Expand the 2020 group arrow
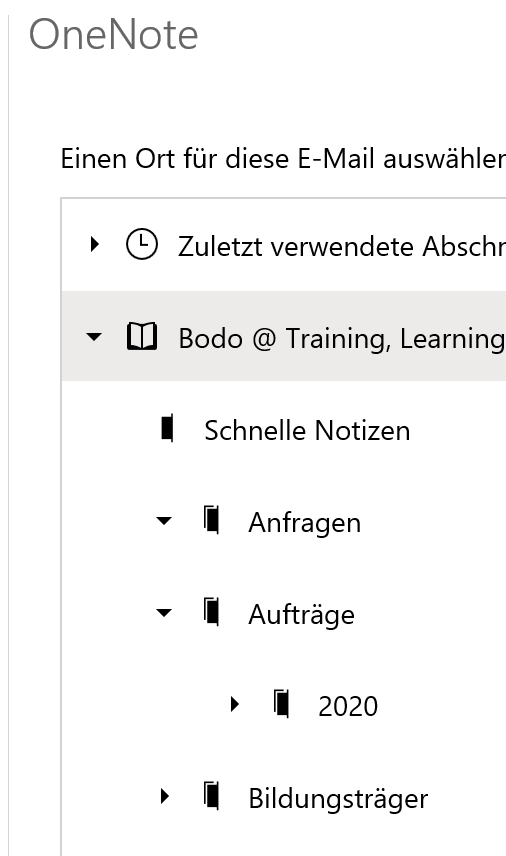Viewport: 506px width, 856px height. pos(235,704)
